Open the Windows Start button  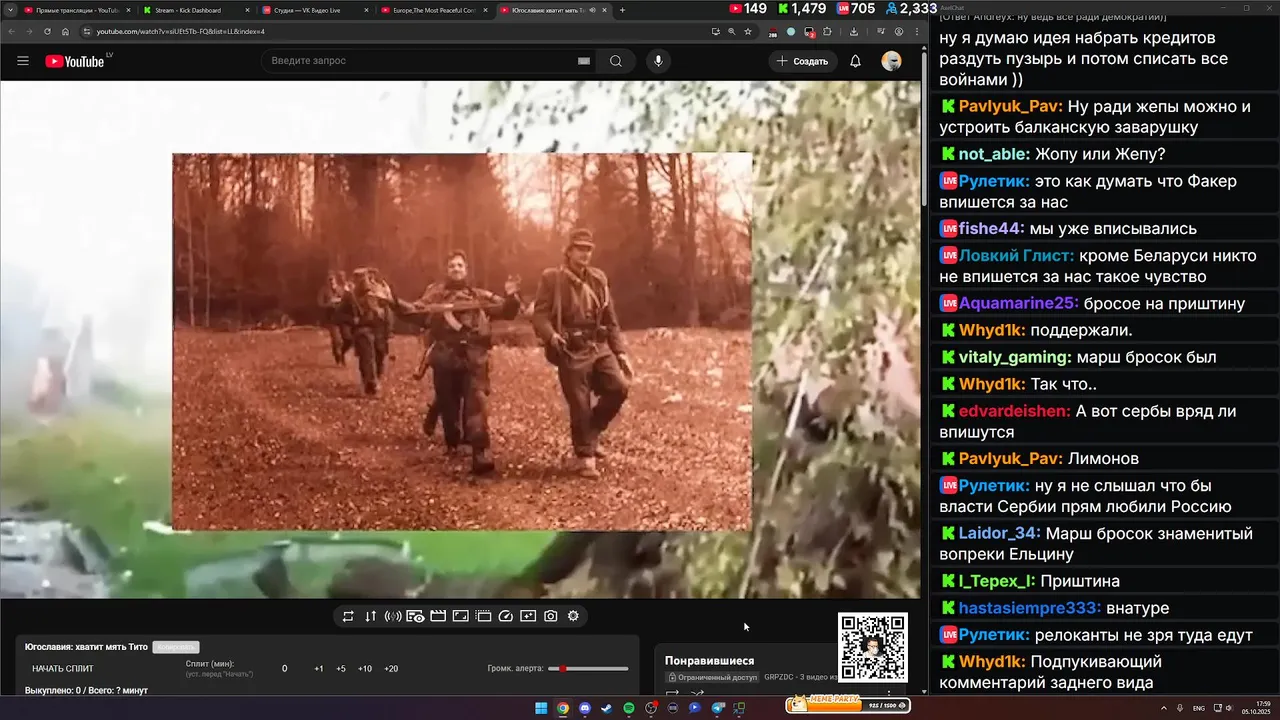pyautogui.click(x=541, y=708)
